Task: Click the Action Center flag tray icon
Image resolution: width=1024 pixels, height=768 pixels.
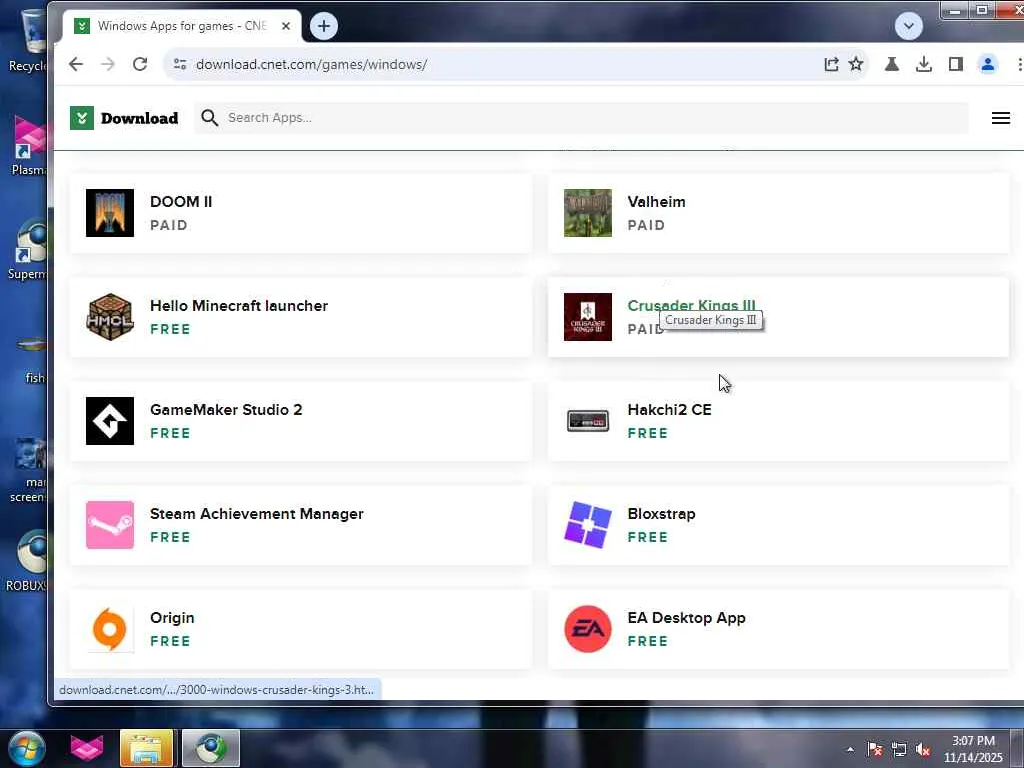Action: [x=874, y=749]
